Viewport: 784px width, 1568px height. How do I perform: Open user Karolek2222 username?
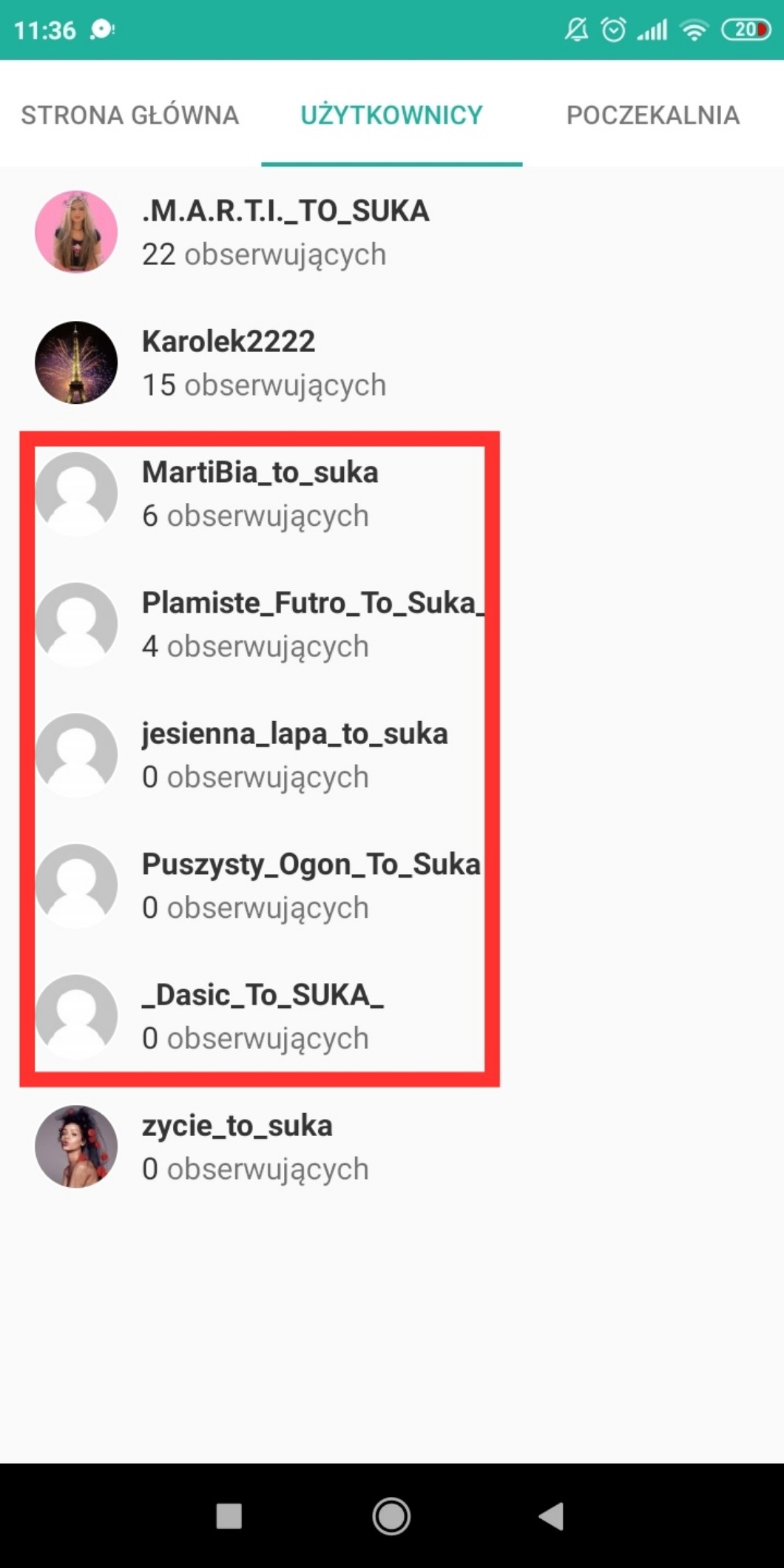229,342
